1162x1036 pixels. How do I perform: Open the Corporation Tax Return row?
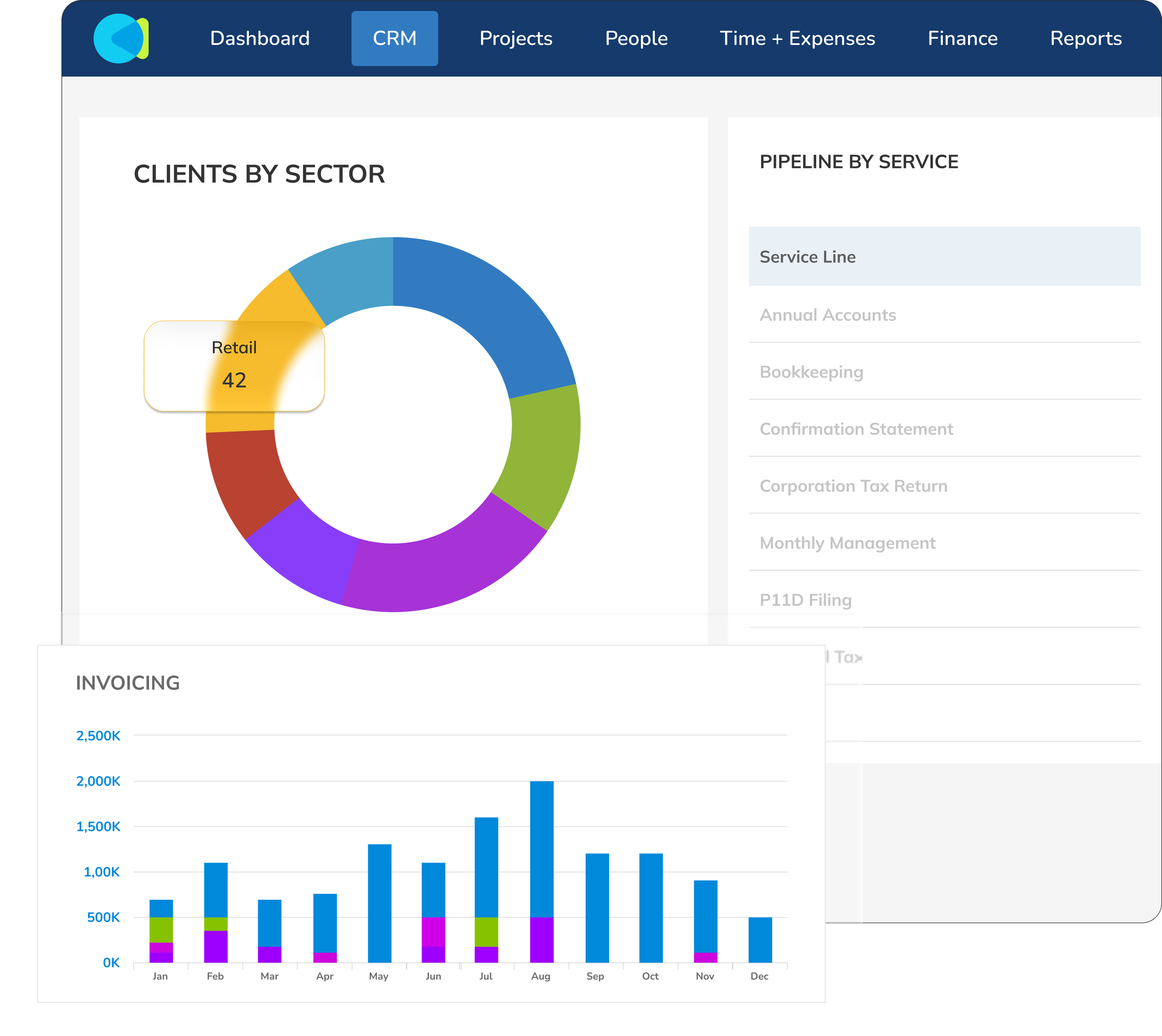[x=853, y=486]
